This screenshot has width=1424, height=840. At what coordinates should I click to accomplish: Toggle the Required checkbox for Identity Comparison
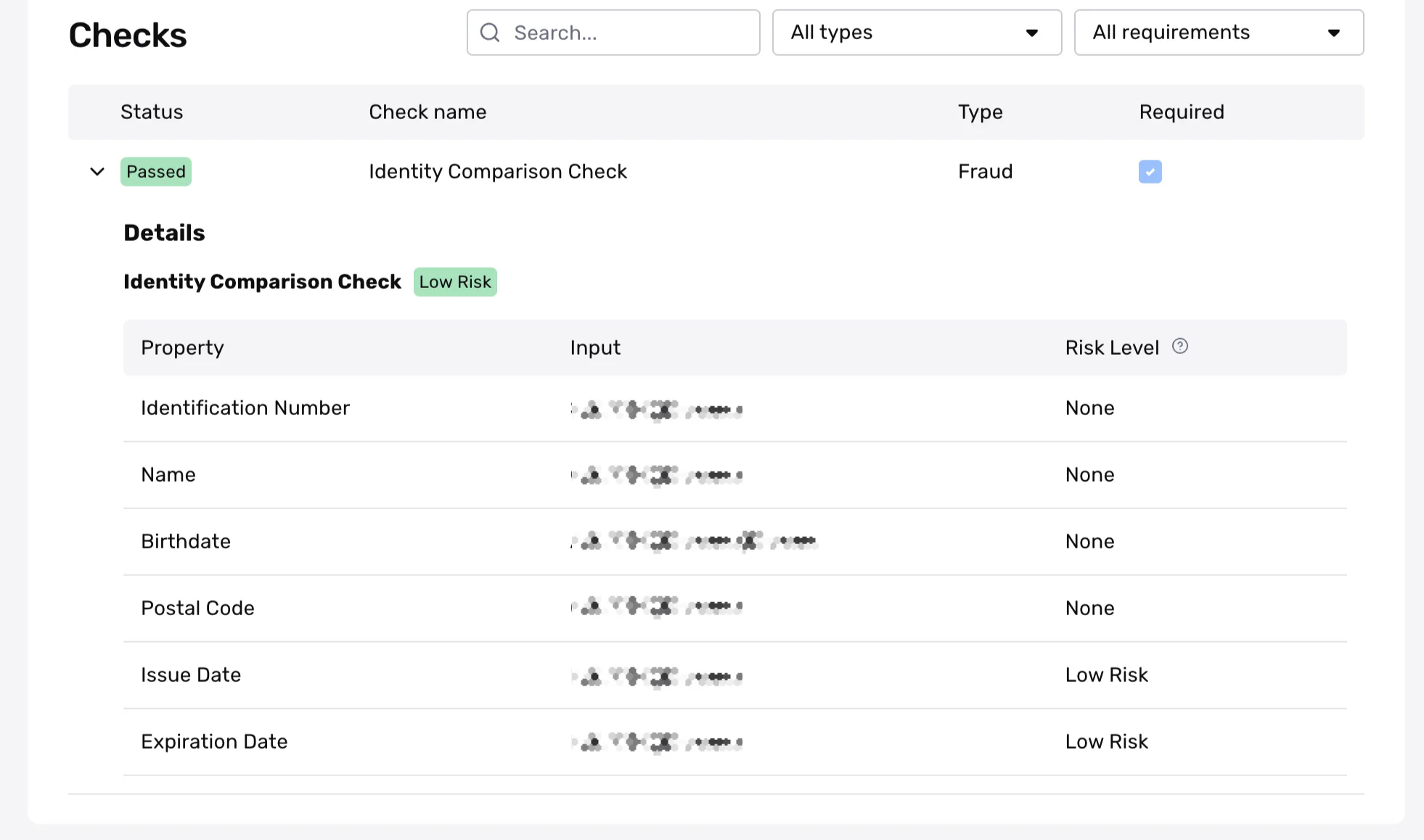(x=1150, y=172)
